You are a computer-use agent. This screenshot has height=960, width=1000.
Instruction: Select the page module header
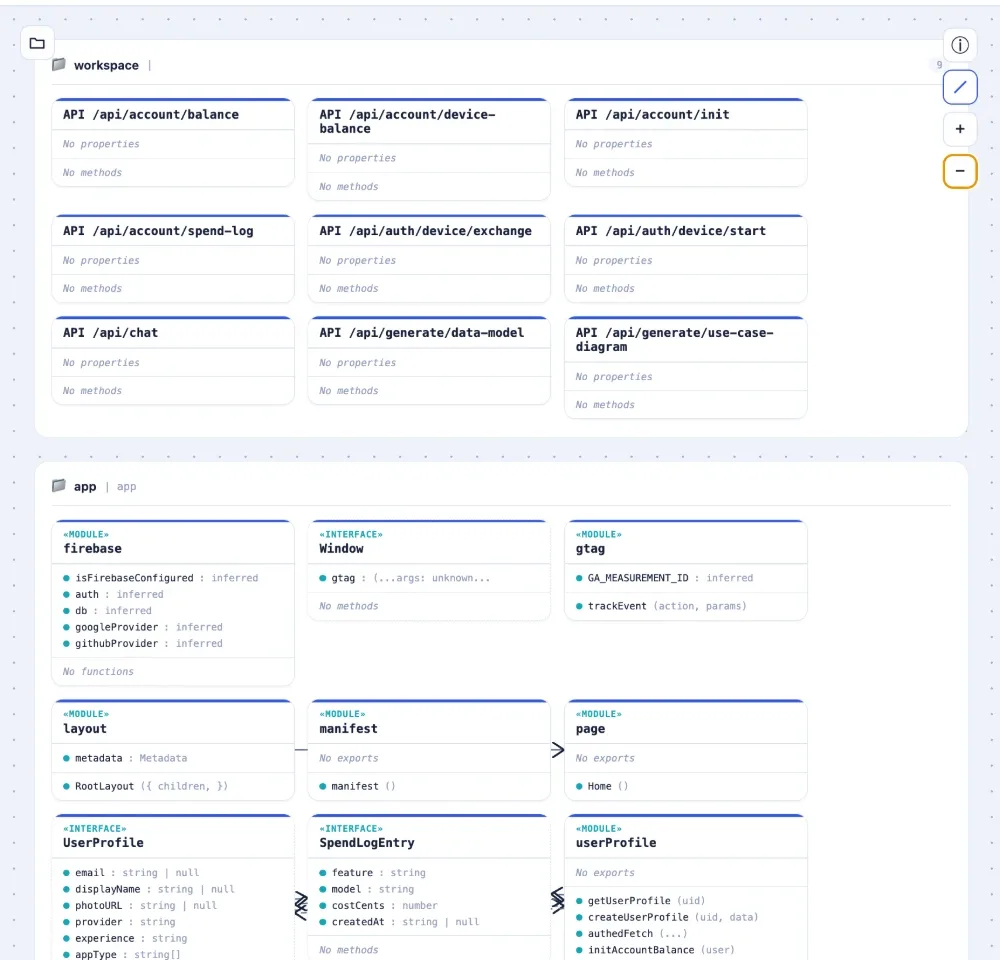click(686, 722)
